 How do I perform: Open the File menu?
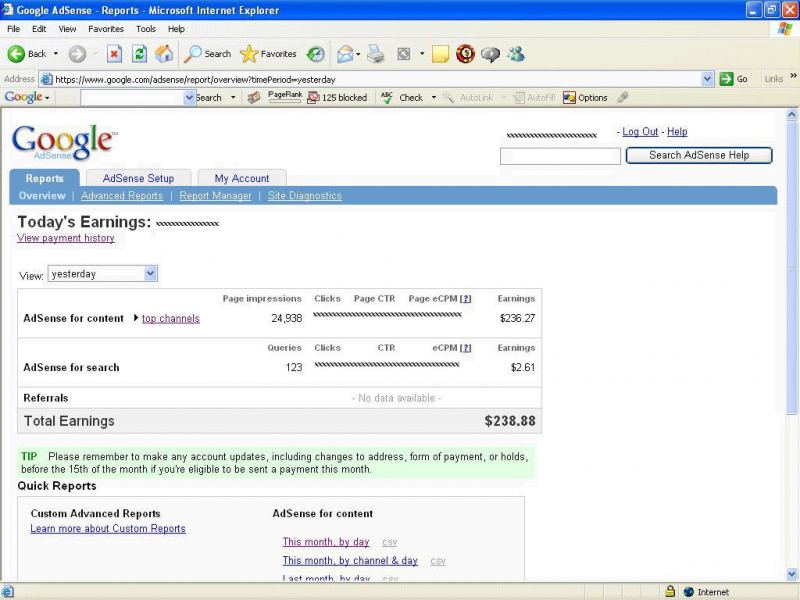13,29
